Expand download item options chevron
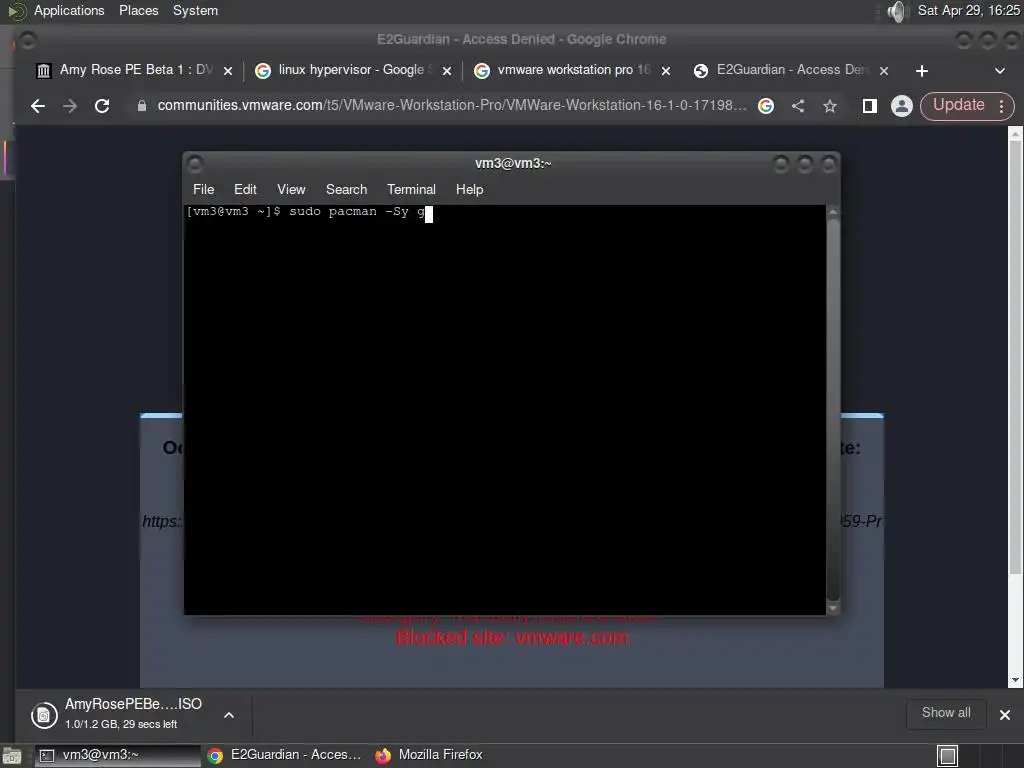 click(x=229, y=715)
